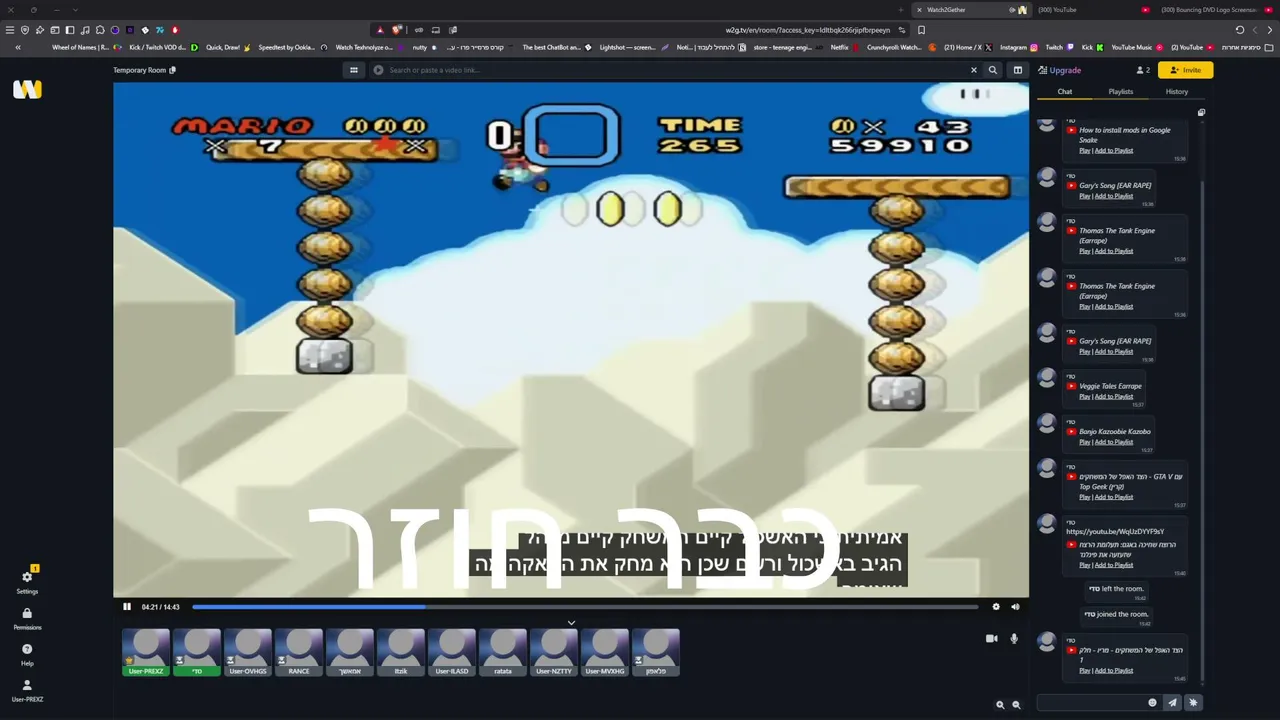
Task: Mute the player volume
Action: coord(1015,607)
